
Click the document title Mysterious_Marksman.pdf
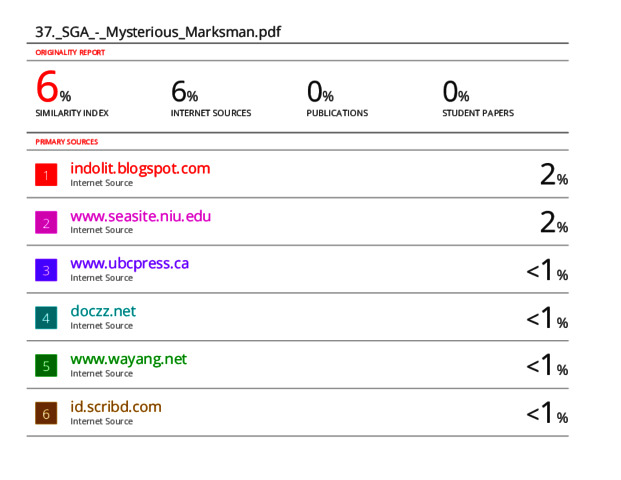[158, 32]
